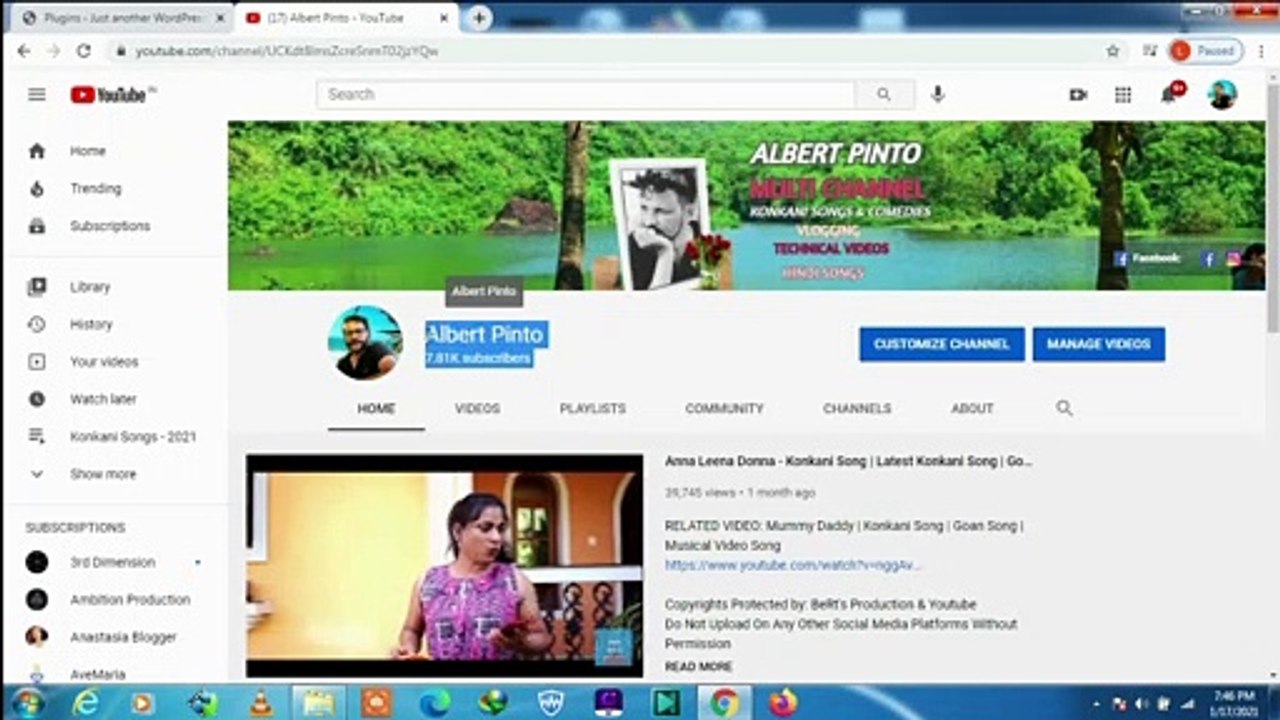
Task: Open Microsoft Edge from taskbar
Action: click(434, 704)
